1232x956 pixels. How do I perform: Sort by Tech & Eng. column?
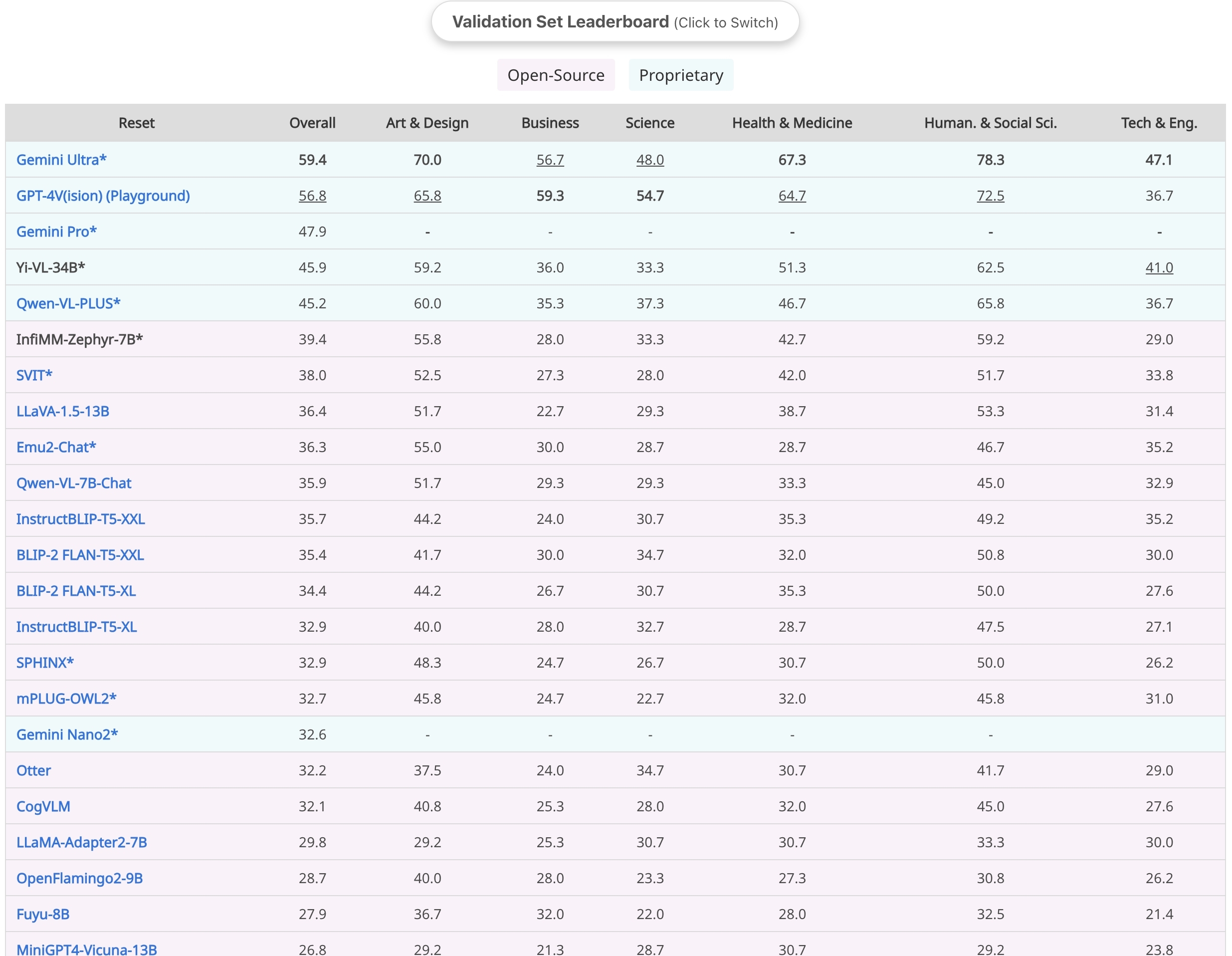click(x=1159, y=123)
